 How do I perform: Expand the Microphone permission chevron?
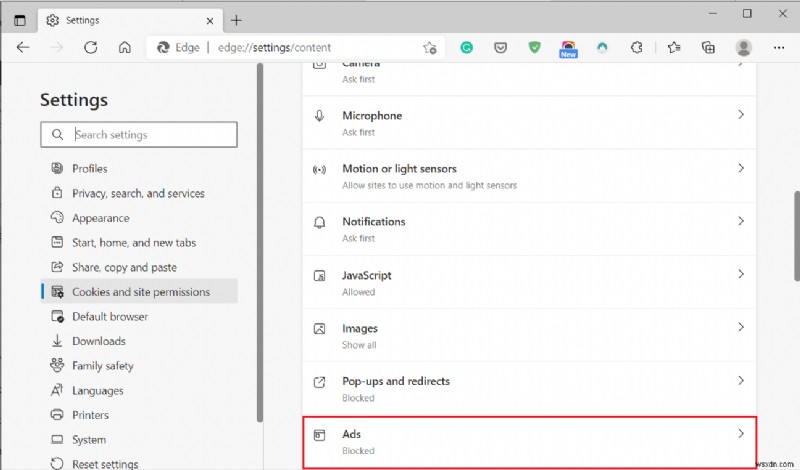coord(741,115)
